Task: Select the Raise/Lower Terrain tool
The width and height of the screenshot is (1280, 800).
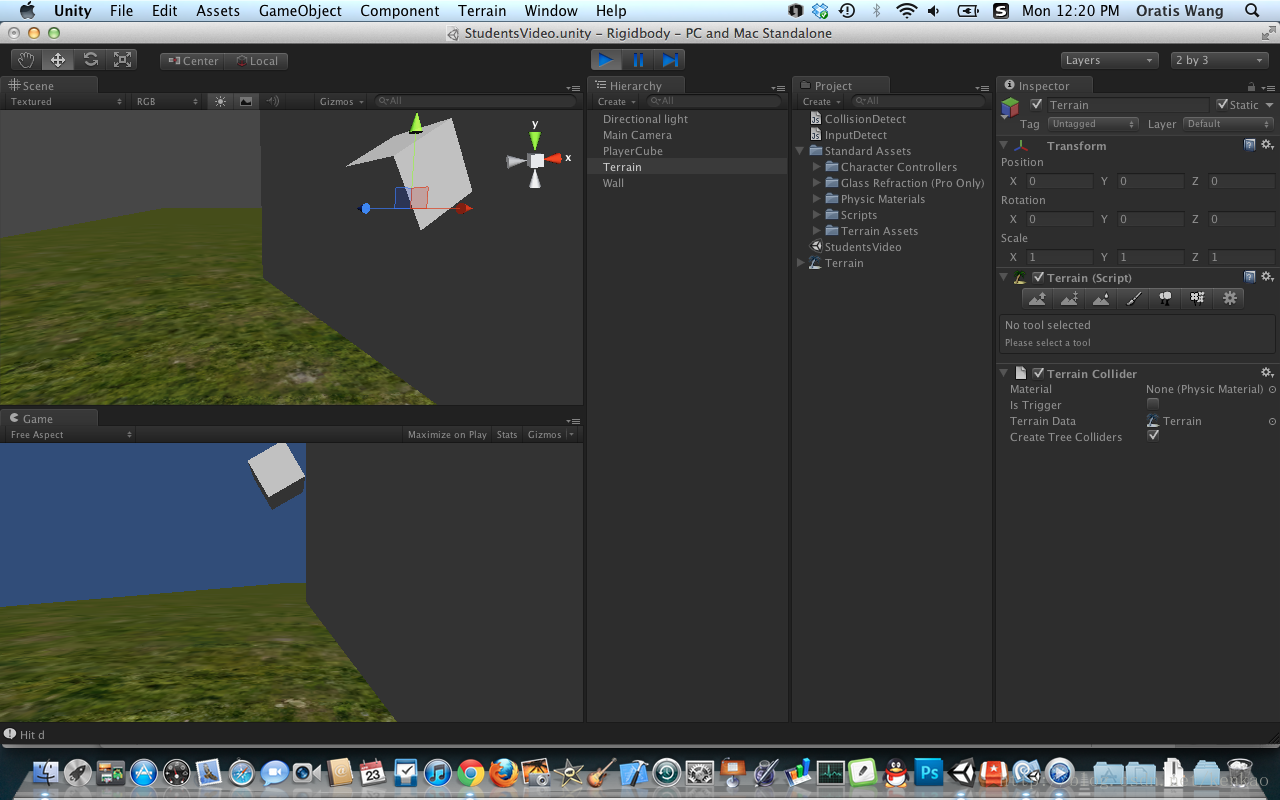Action: (1037, 298)
